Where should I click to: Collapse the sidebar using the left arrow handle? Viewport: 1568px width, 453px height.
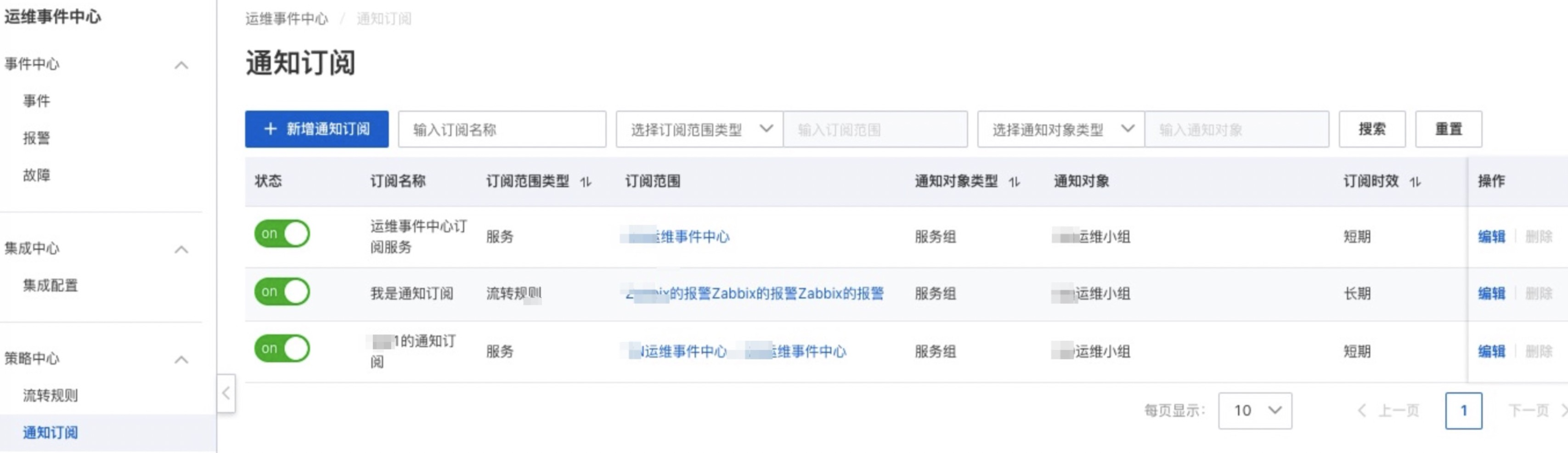pos(226,393)
